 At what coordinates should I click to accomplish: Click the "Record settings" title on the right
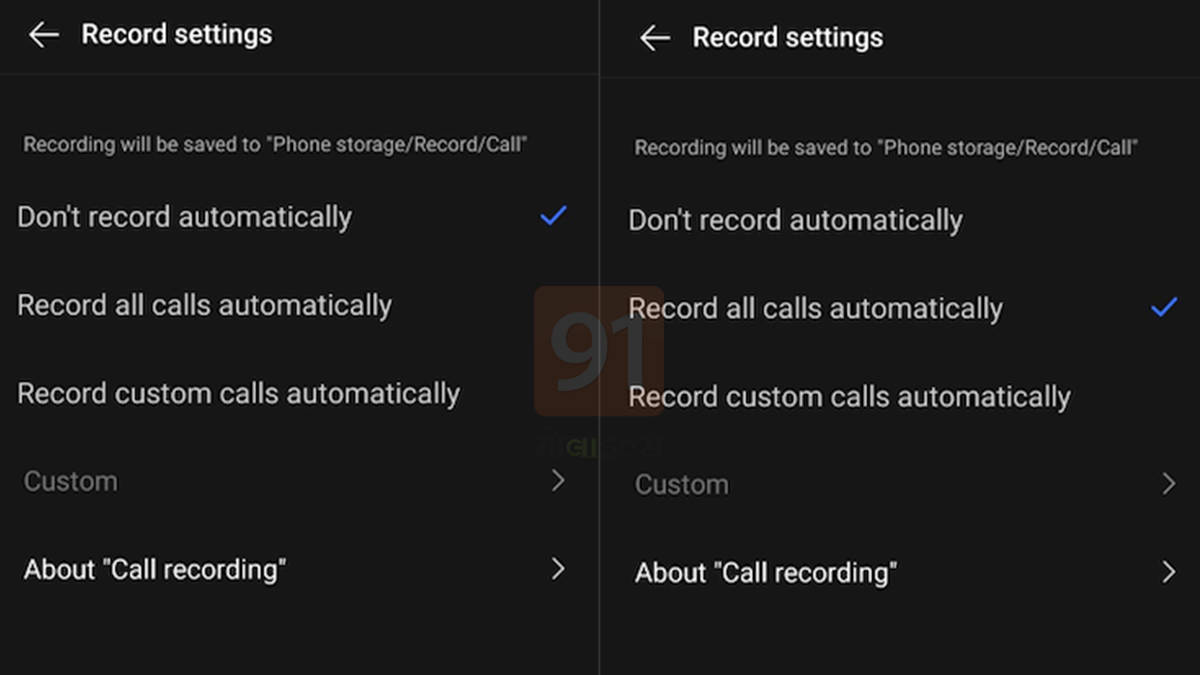pos(787,37)
